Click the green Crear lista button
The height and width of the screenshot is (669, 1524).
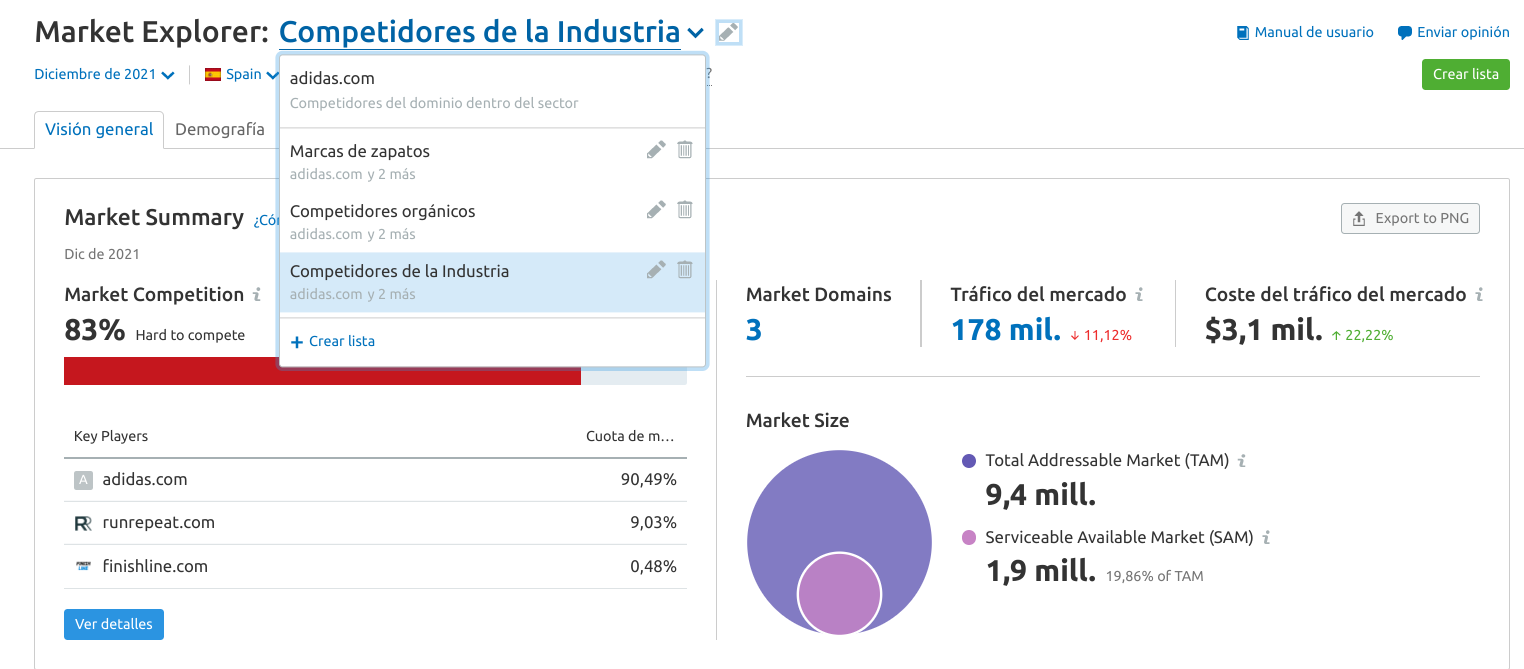click(1465, 74)
